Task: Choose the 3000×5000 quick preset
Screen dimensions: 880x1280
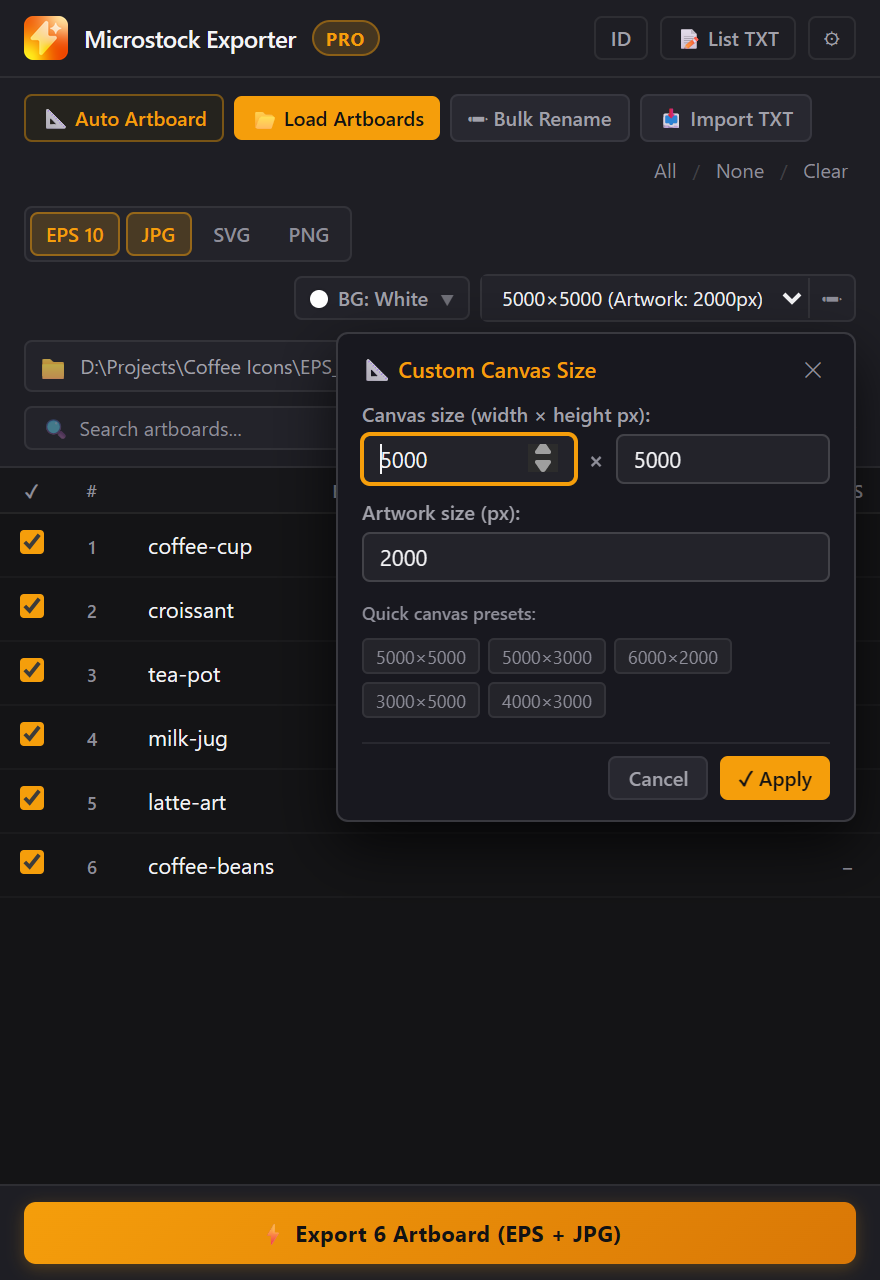Action: 421,700
